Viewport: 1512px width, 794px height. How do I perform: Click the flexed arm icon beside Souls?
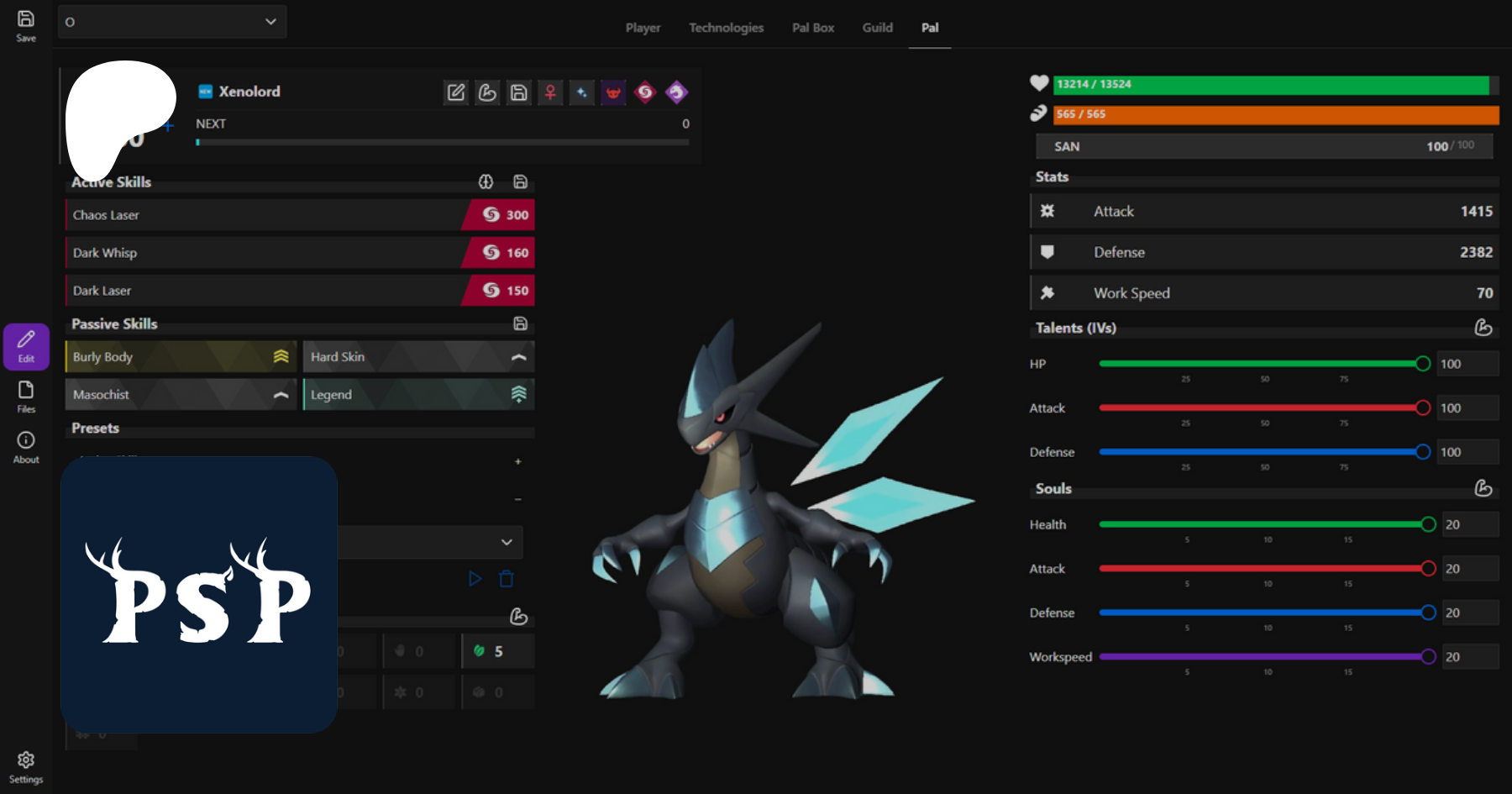click(x=1483, y=488)
